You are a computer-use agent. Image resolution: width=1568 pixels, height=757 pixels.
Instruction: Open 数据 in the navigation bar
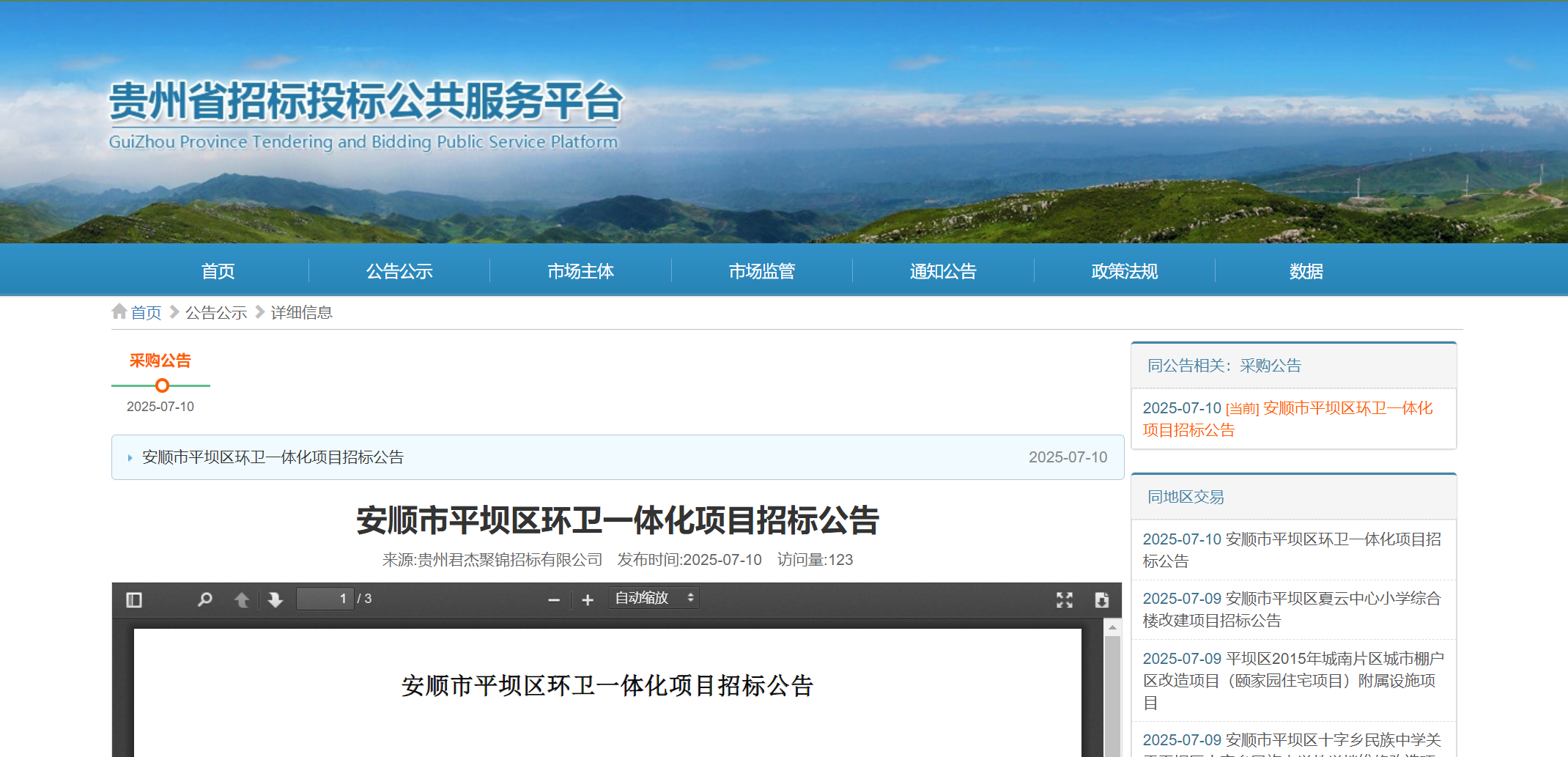1306,271
